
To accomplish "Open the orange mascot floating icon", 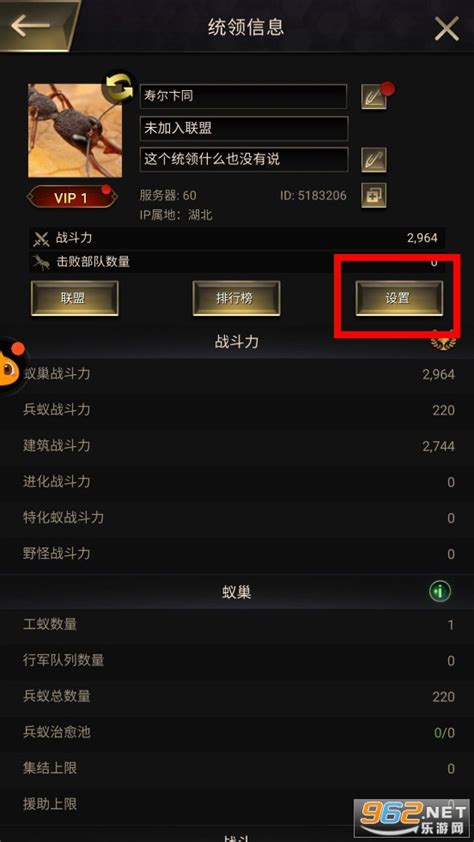I will tap(10, 367).
